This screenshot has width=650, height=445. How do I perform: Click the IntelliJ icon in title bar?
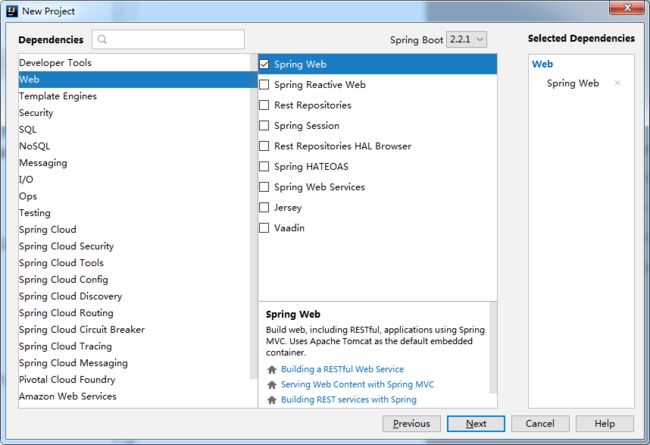coord(12,11)
